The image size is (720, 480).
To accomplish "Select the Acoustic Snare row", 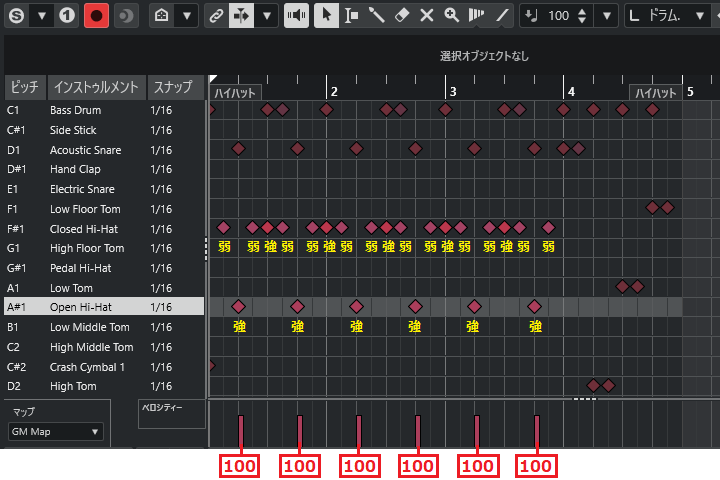I will click(104, 150).
